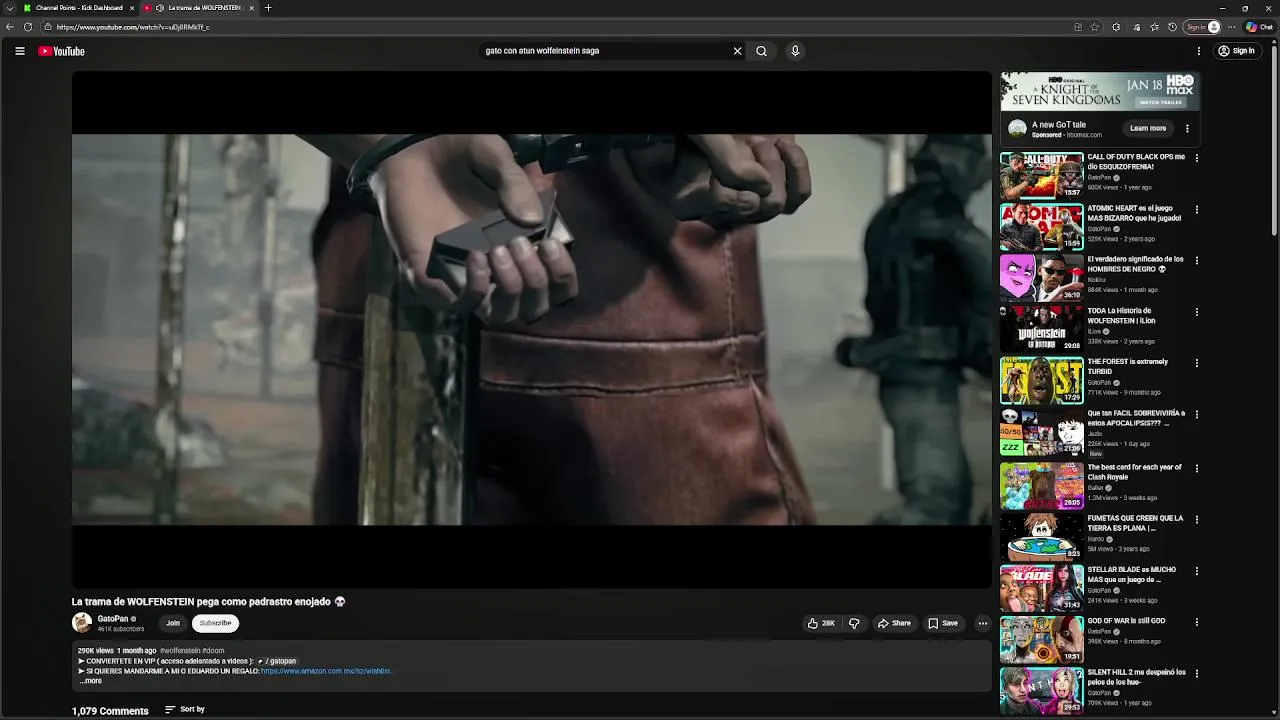
Task: Share the Wolfenstein video
Action: (894, 623)
